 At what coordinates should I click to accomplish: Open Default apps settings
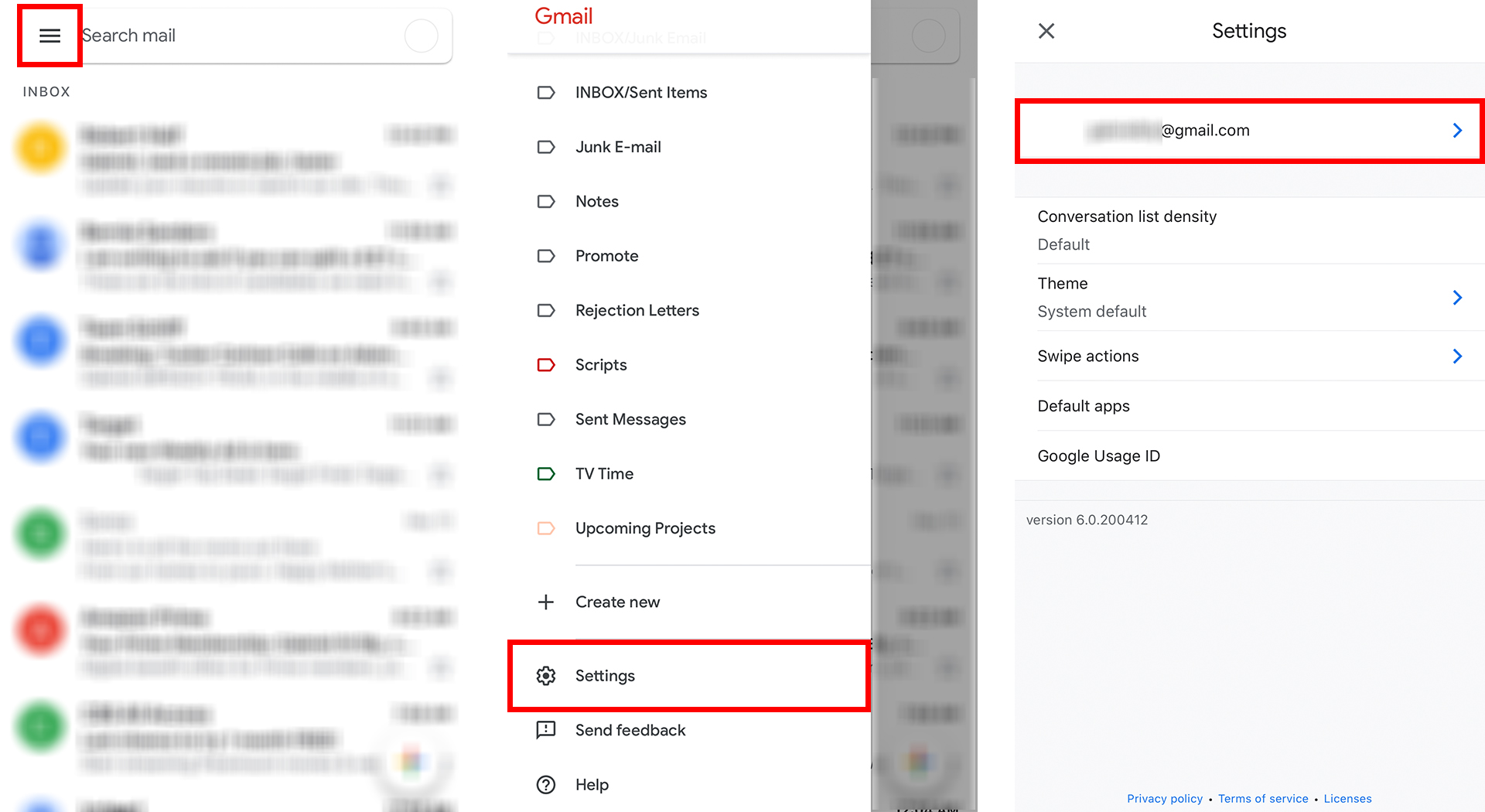pyautogui.click(x=1249, y=406)
